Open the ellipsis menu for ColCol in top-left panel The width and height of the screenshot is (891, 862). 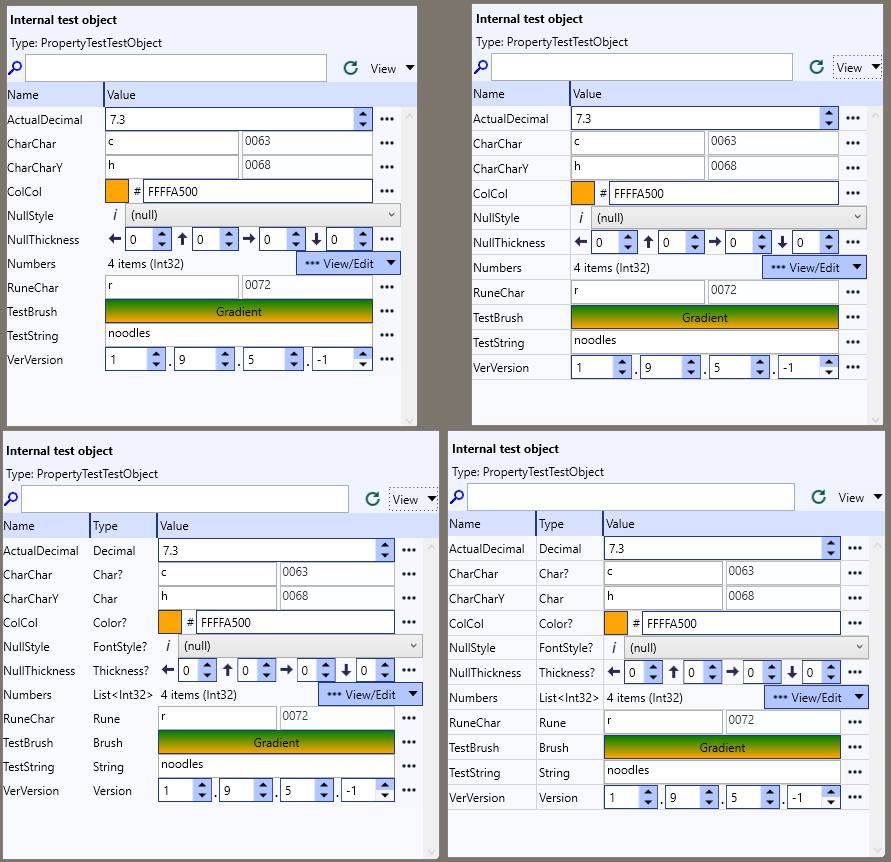point(387,191)
